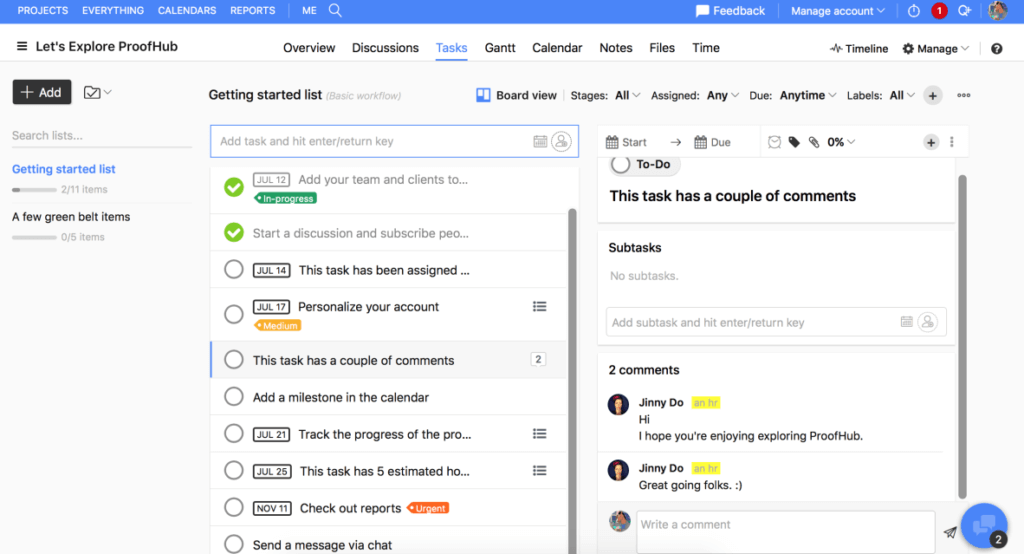Switch to Files tab
Image resolution: width=1024 pixels, height=554 pixels.
click(662, 48)
